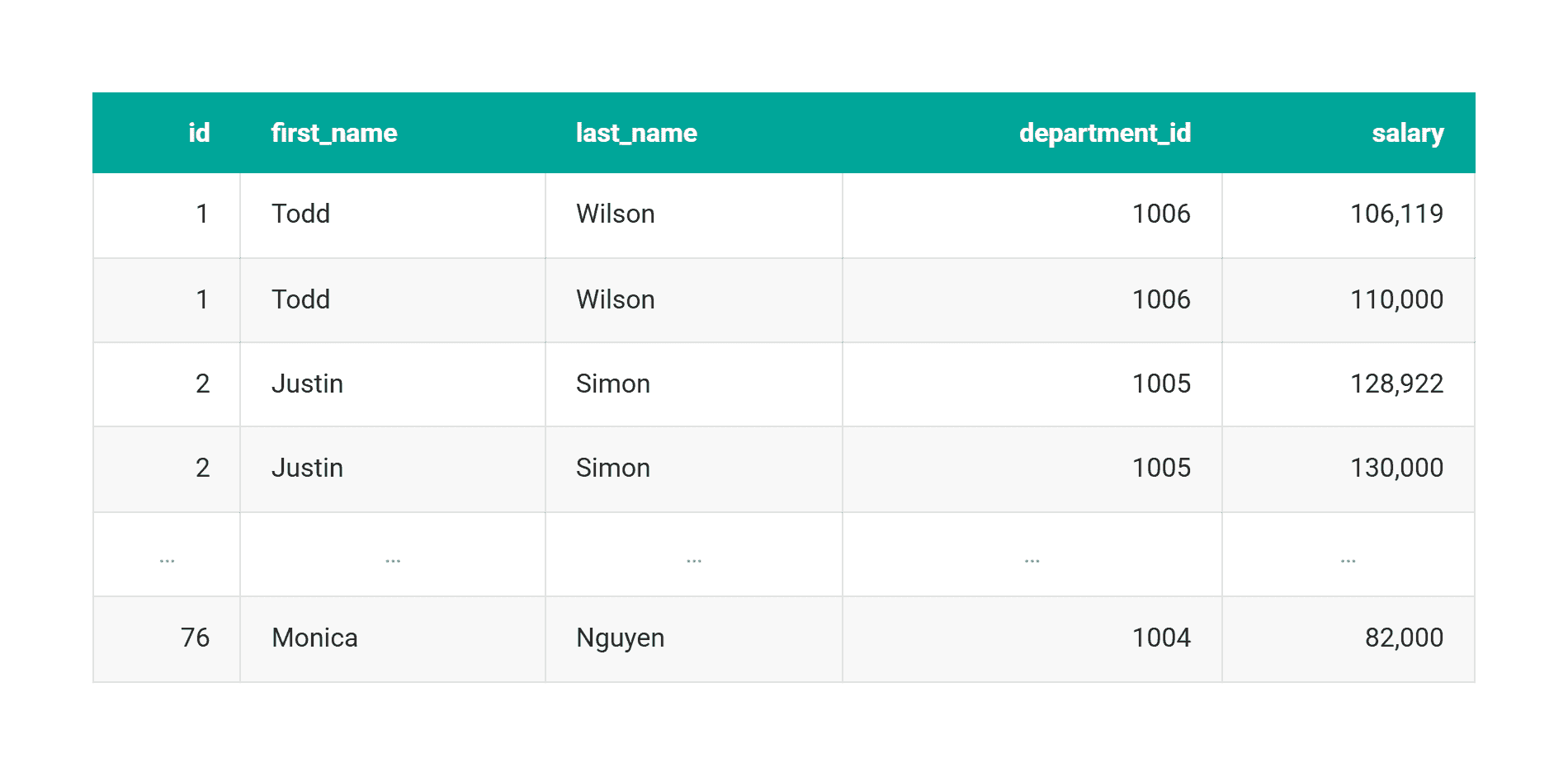Viewport: 1568px width, 772px height.
Task: Click id 2 in the 130,000 row
Action: pyautogui.click(x=202, y=468)
